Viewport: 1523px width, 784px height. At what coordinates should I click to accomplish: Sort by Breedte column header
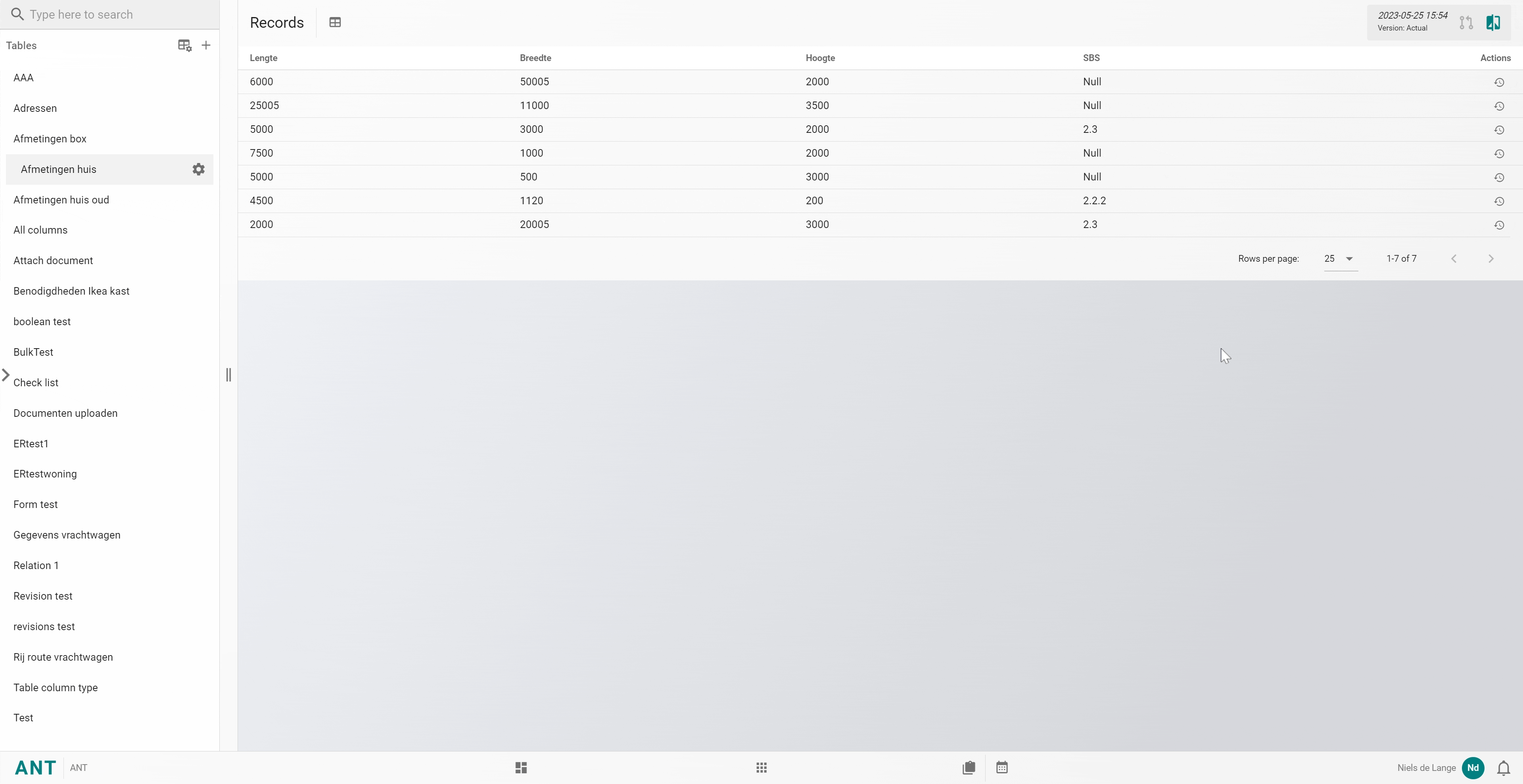click(536, 58)
